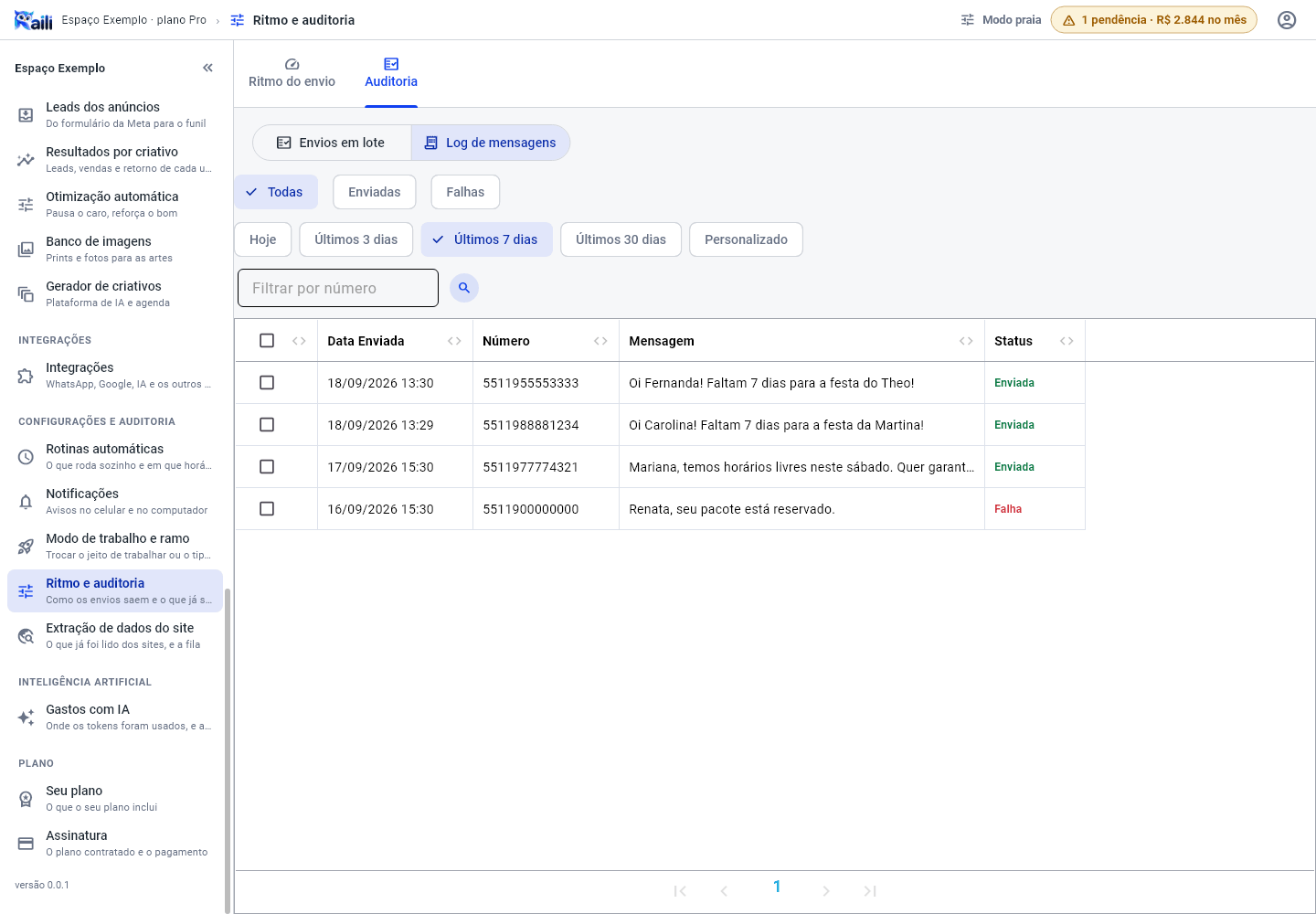1316x914 pixels.
Task: Switch to Log de mensagens view
Action: point(490,143)
